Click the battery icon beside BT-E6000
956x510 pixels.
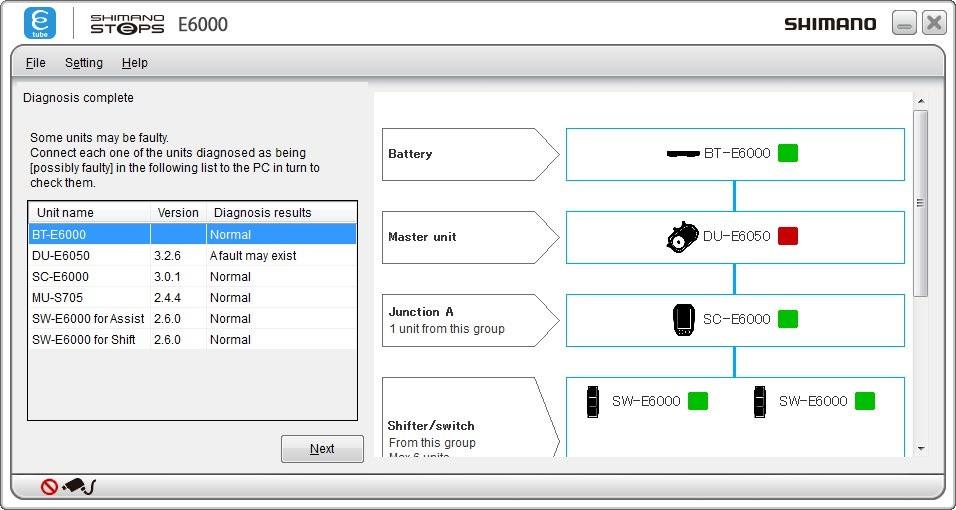point(683,154)
